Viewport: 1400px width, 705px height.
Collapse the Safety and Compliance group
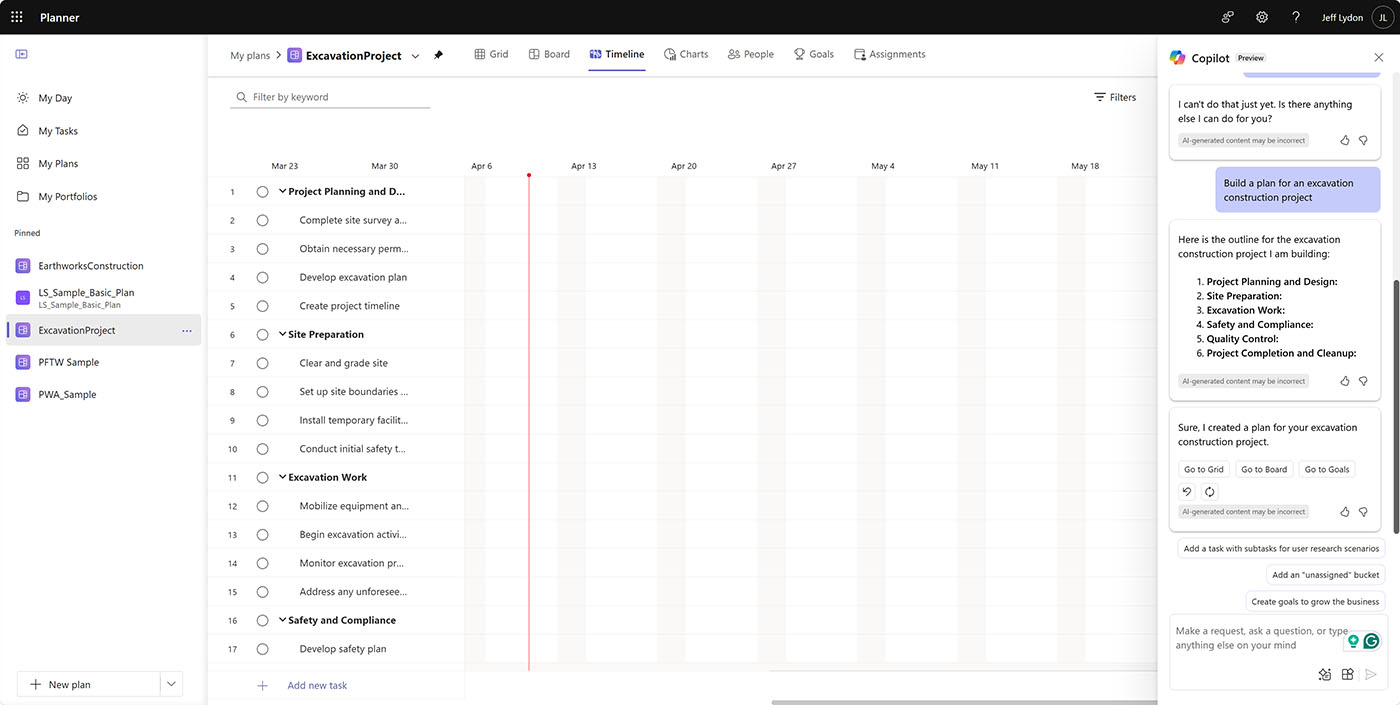[x=282, y=620]
